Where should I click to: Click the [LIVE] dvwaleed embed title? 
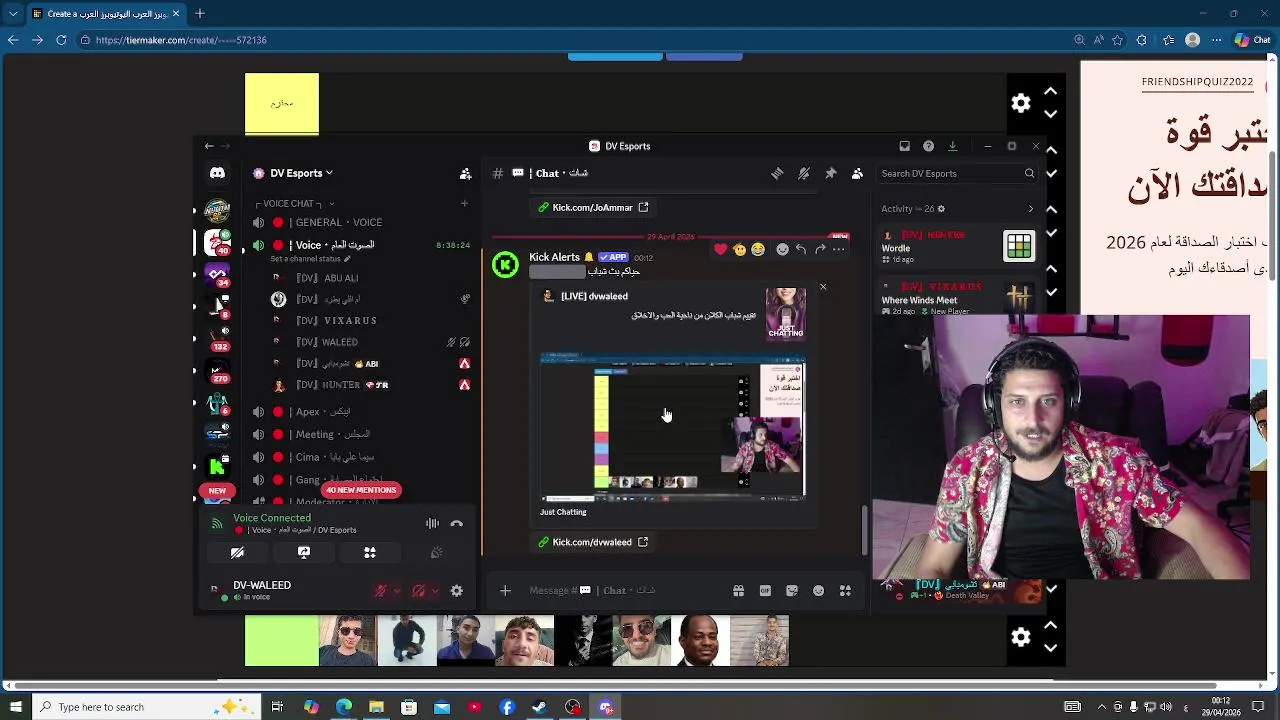point(594,296)
